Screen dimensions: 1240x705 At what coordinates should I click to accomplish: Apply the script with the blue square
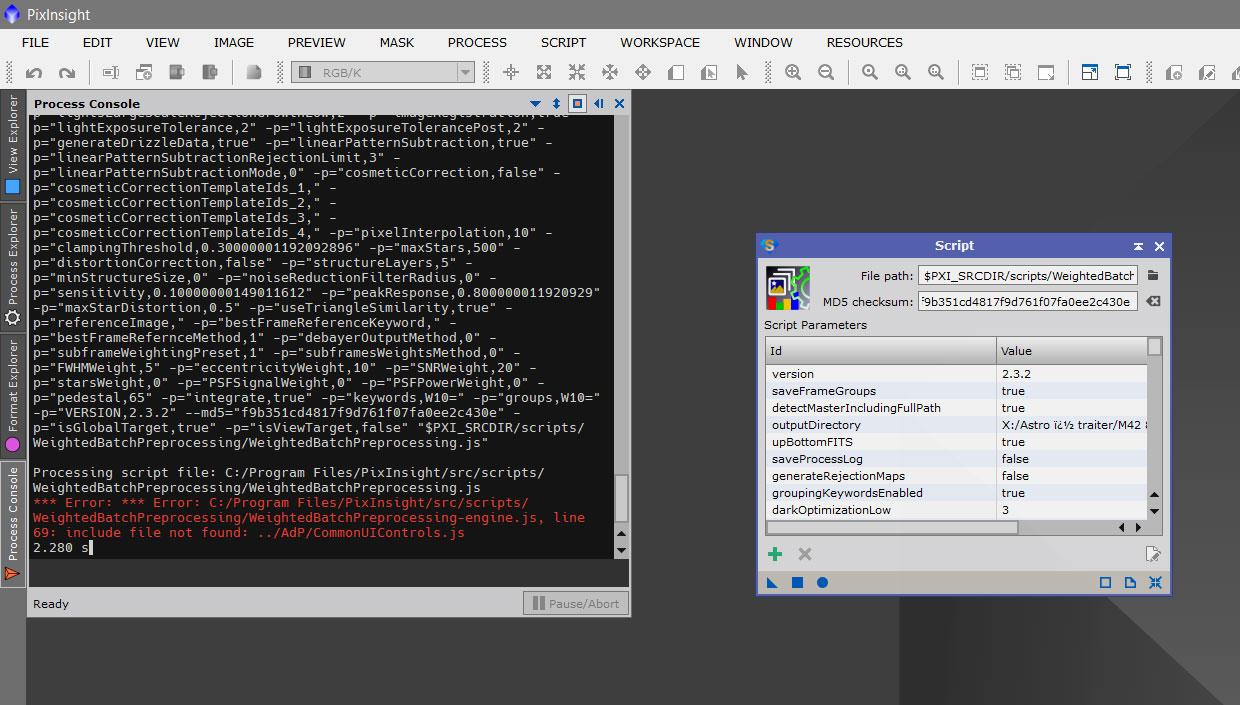coord(797,582)
